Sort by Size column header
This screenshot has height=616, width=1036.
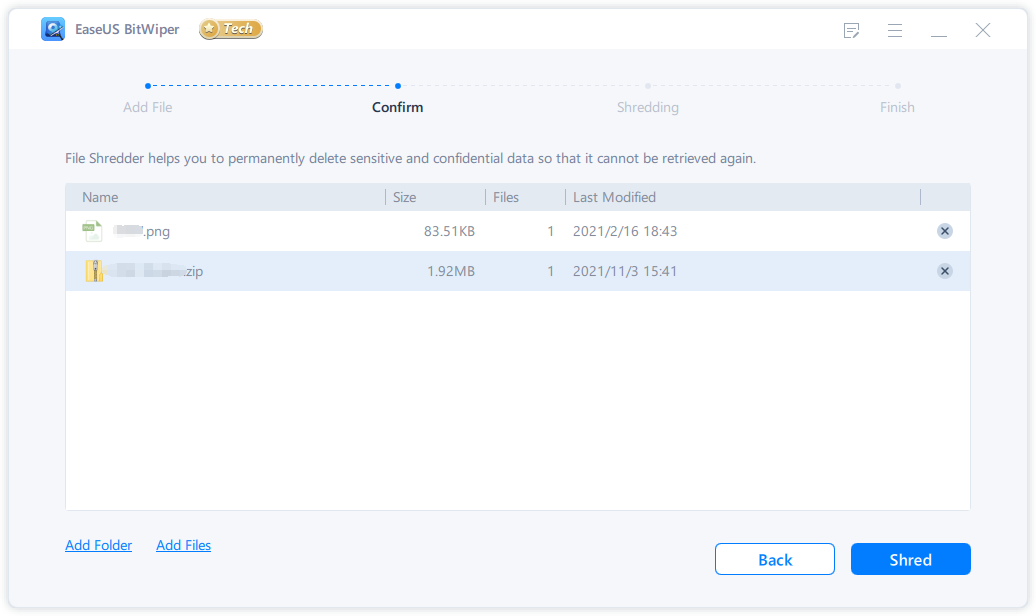point(404,197)
